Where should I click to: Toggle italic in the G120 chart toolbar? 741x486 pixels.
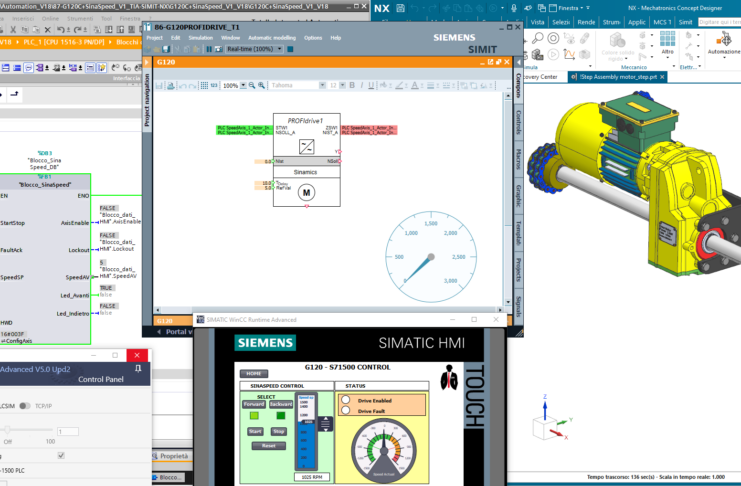pyautogui.click(x=362, y=85)
